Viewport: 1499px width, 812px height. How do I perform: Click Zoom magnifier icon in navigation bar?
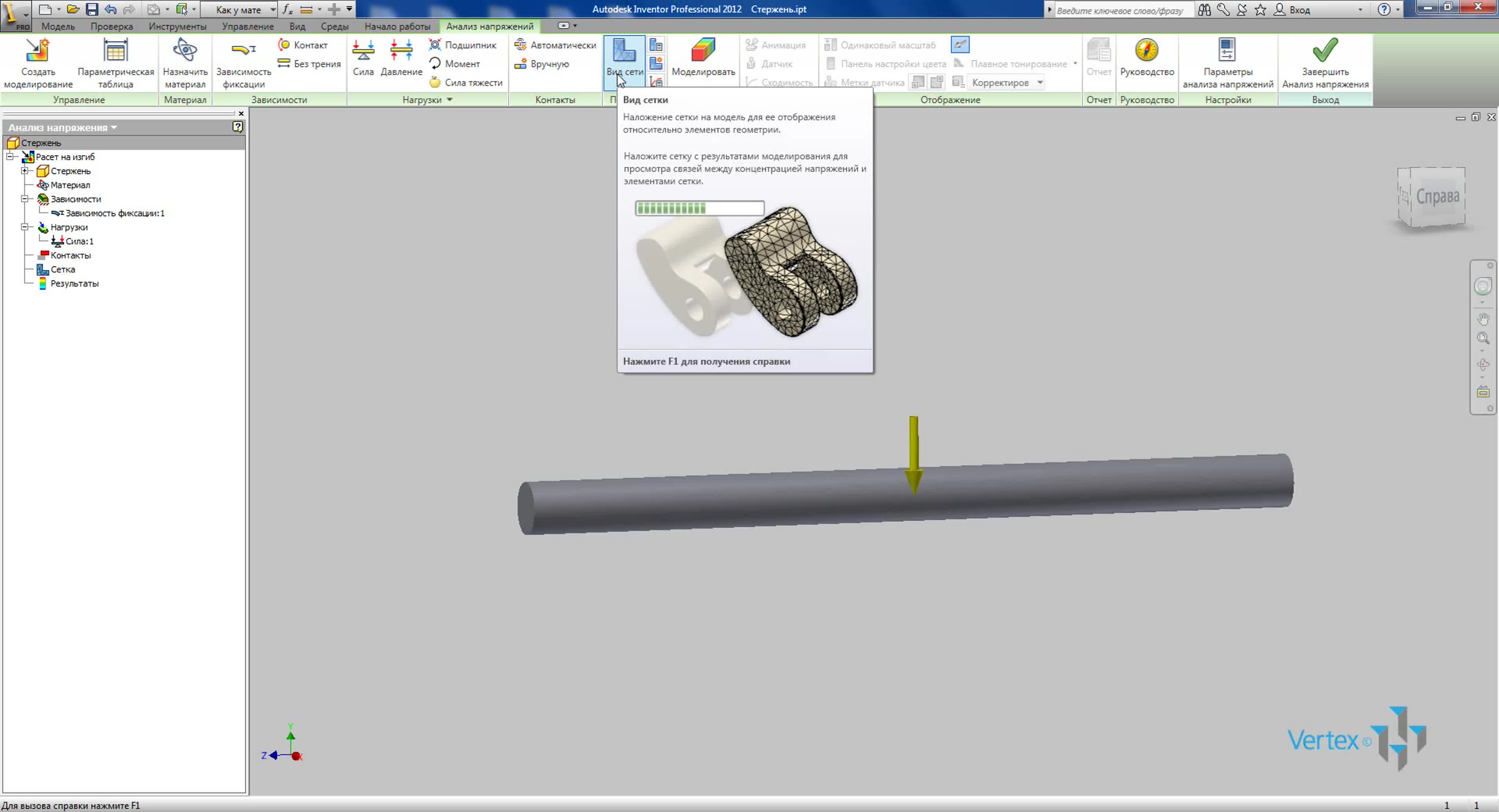coord(1483,338)
